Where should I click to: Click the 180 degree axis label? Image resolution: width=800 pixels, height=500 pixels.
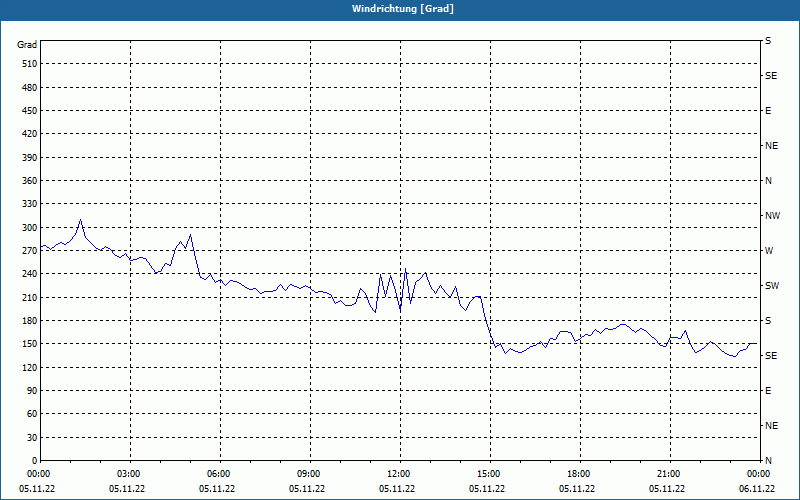[x=30, y=320]
